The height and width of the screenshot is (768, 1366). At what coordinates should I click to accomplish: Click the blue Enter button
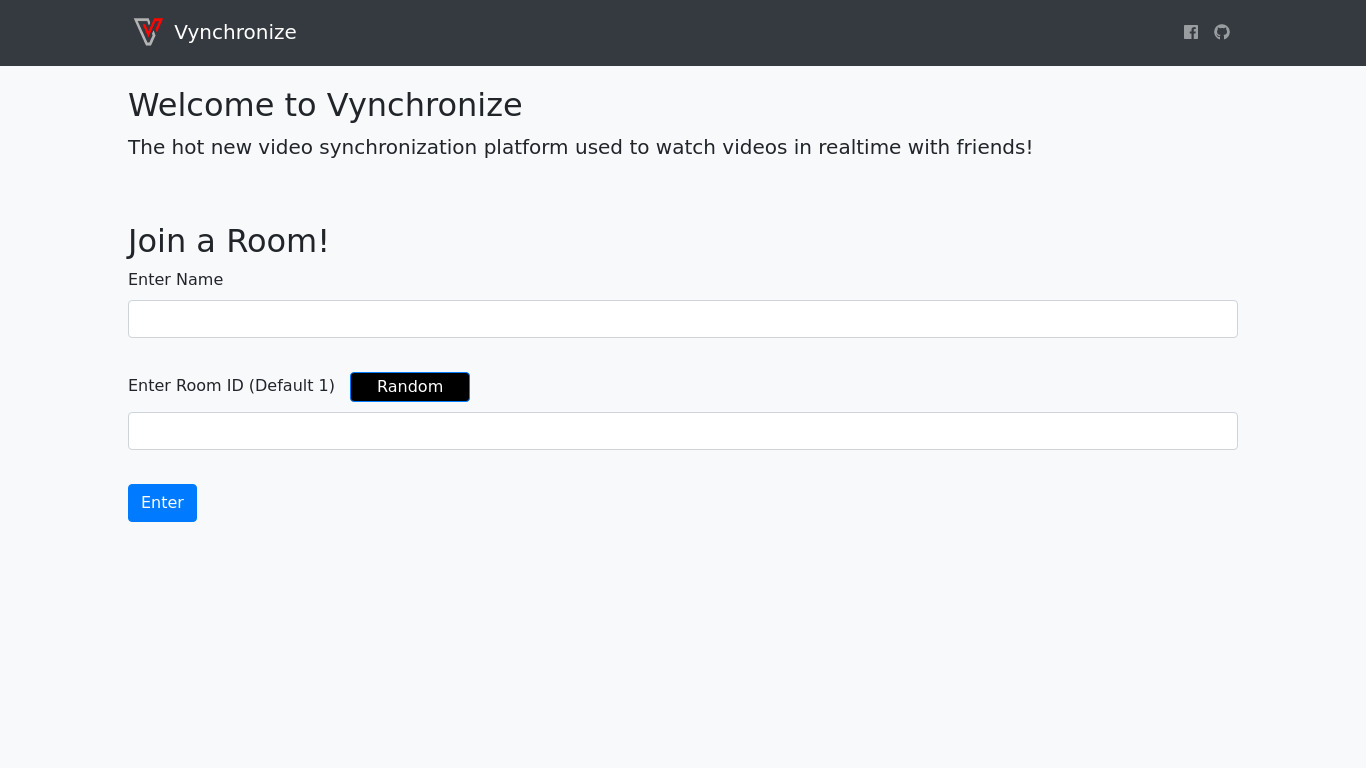pyautogui.click(x=162, y=503)
